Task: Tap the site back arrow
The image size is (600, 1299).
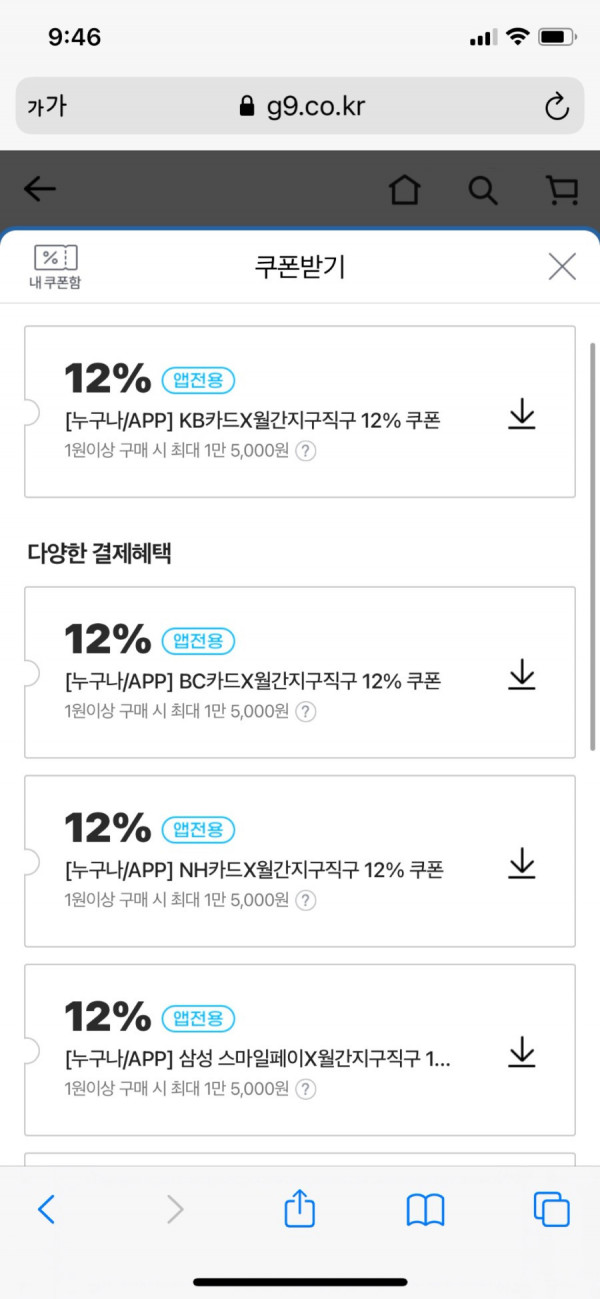Action: click(x=40, y=189)
